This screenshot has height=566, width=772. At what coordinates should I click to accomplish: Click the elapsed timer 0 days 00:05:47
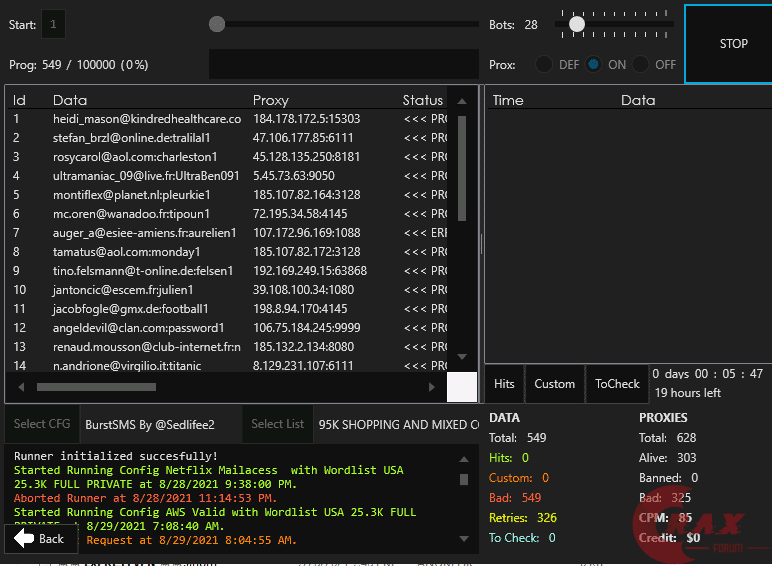708,374
